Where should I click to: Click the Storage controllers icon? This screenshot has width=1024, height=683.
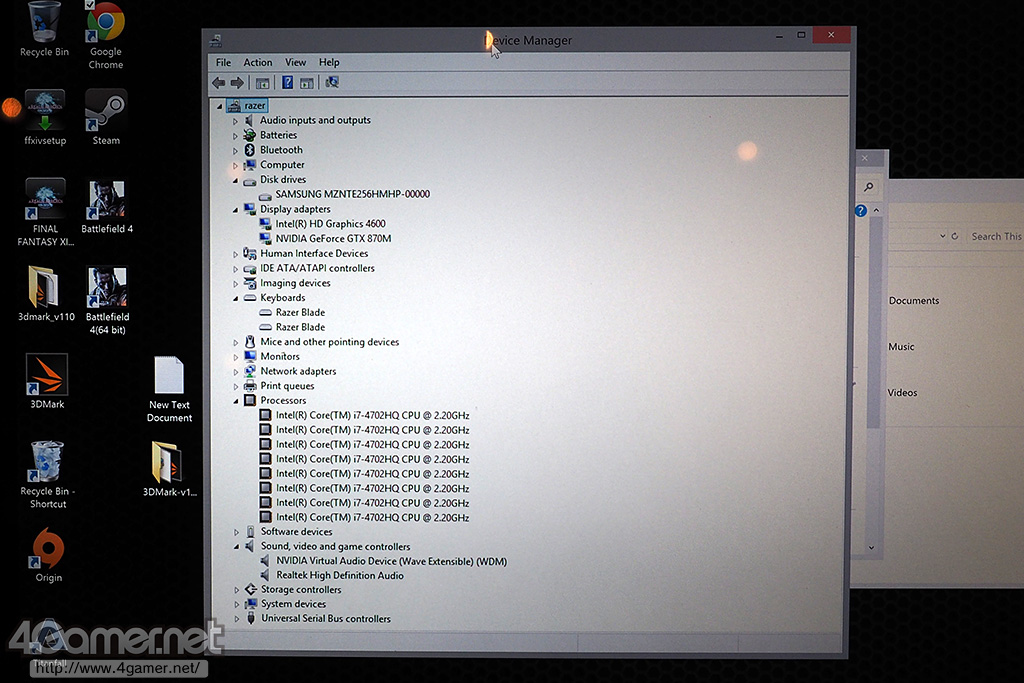click(251, 589)
